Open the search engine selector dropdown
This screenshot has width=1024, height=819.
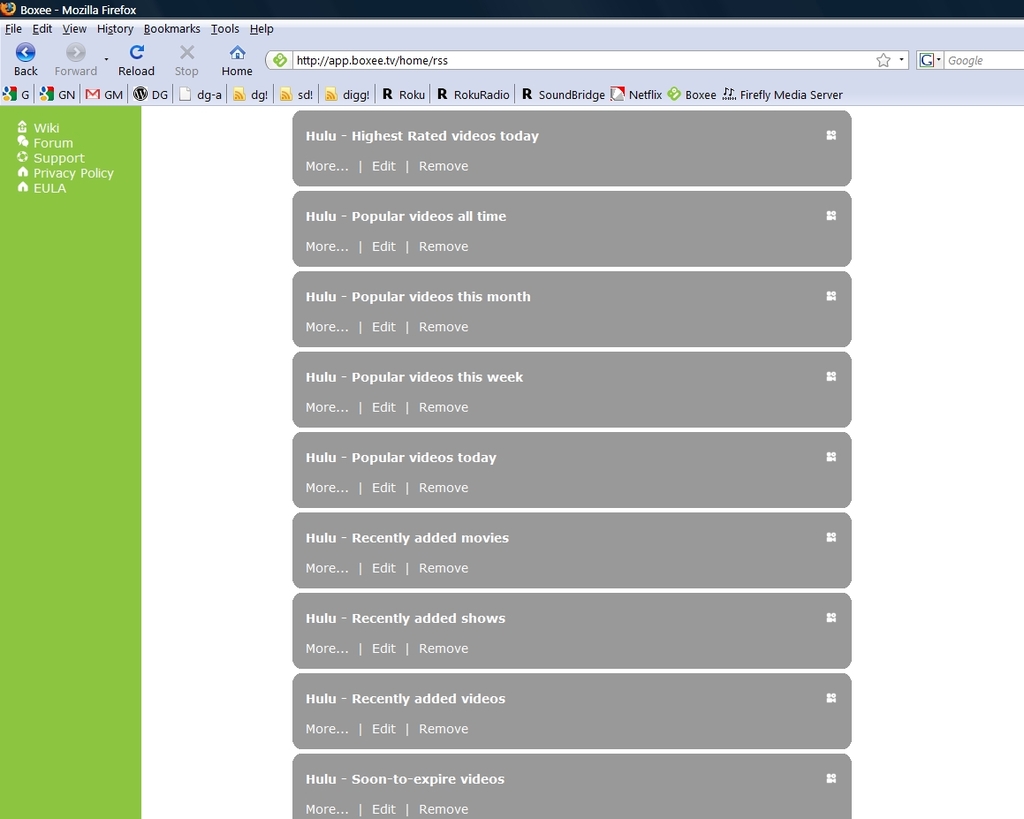(x=929, y=60)
